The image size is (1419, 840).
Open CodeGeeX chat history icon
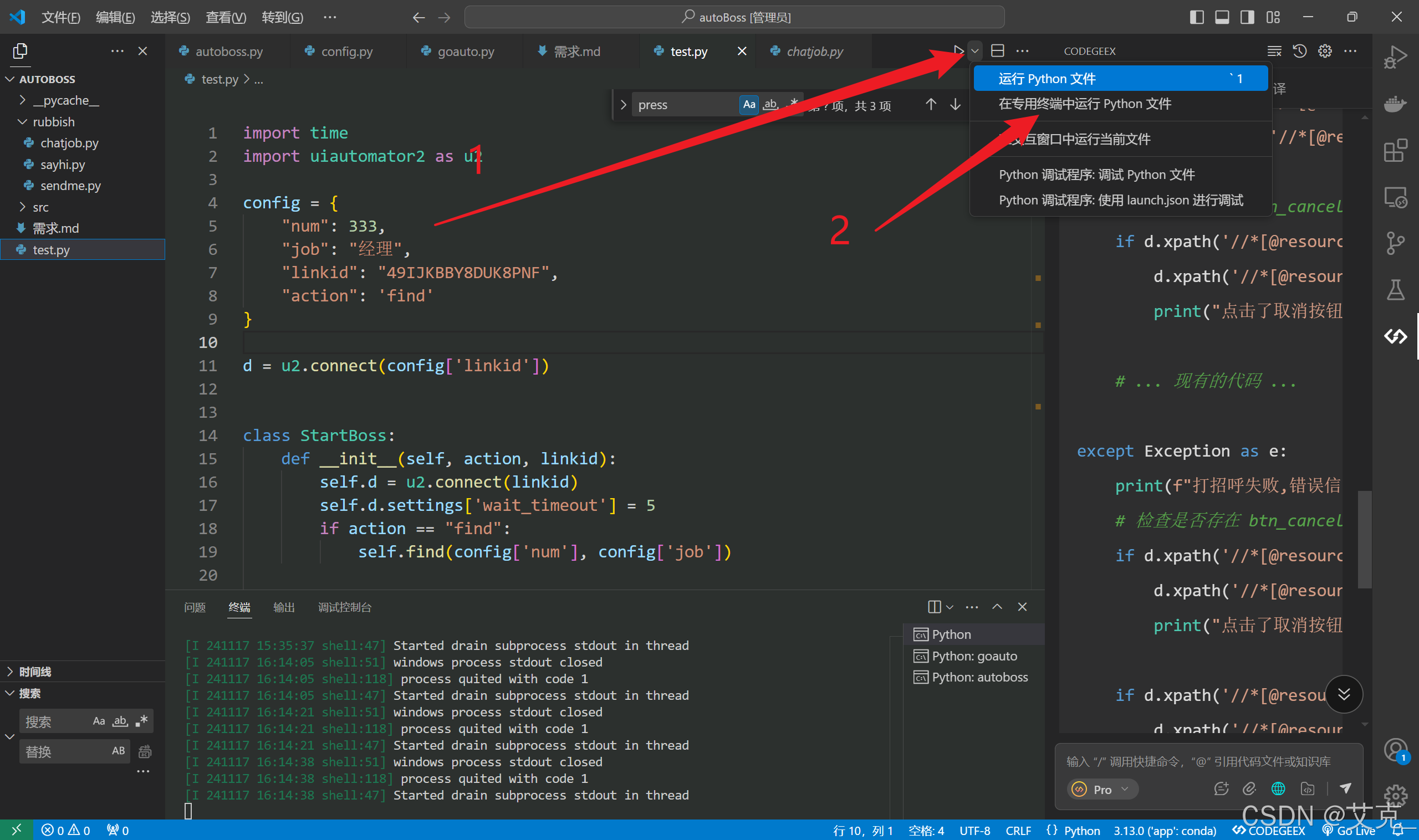1299,51
